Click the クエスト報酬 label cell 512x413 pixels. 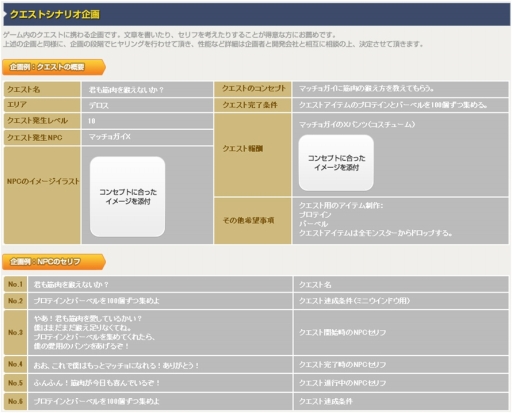[253, 155]
